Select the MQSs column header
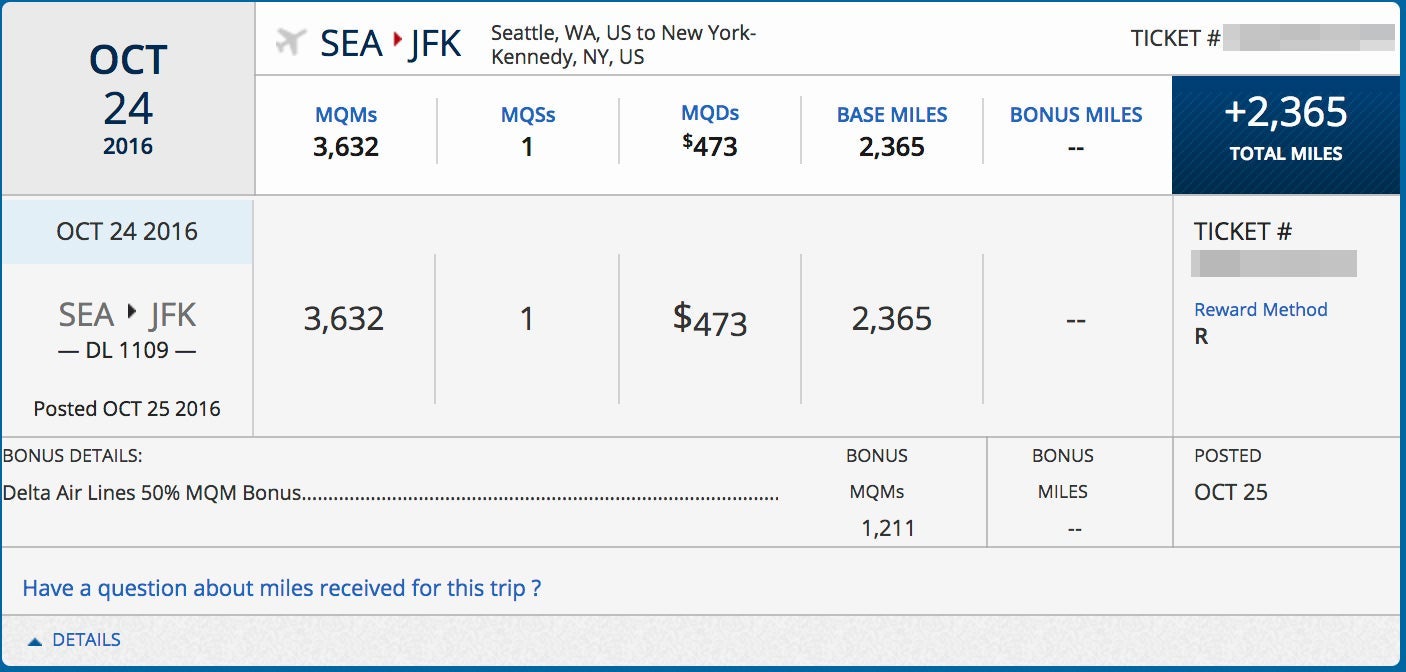This screenshot has height=672, width=1406. point(528,115)
